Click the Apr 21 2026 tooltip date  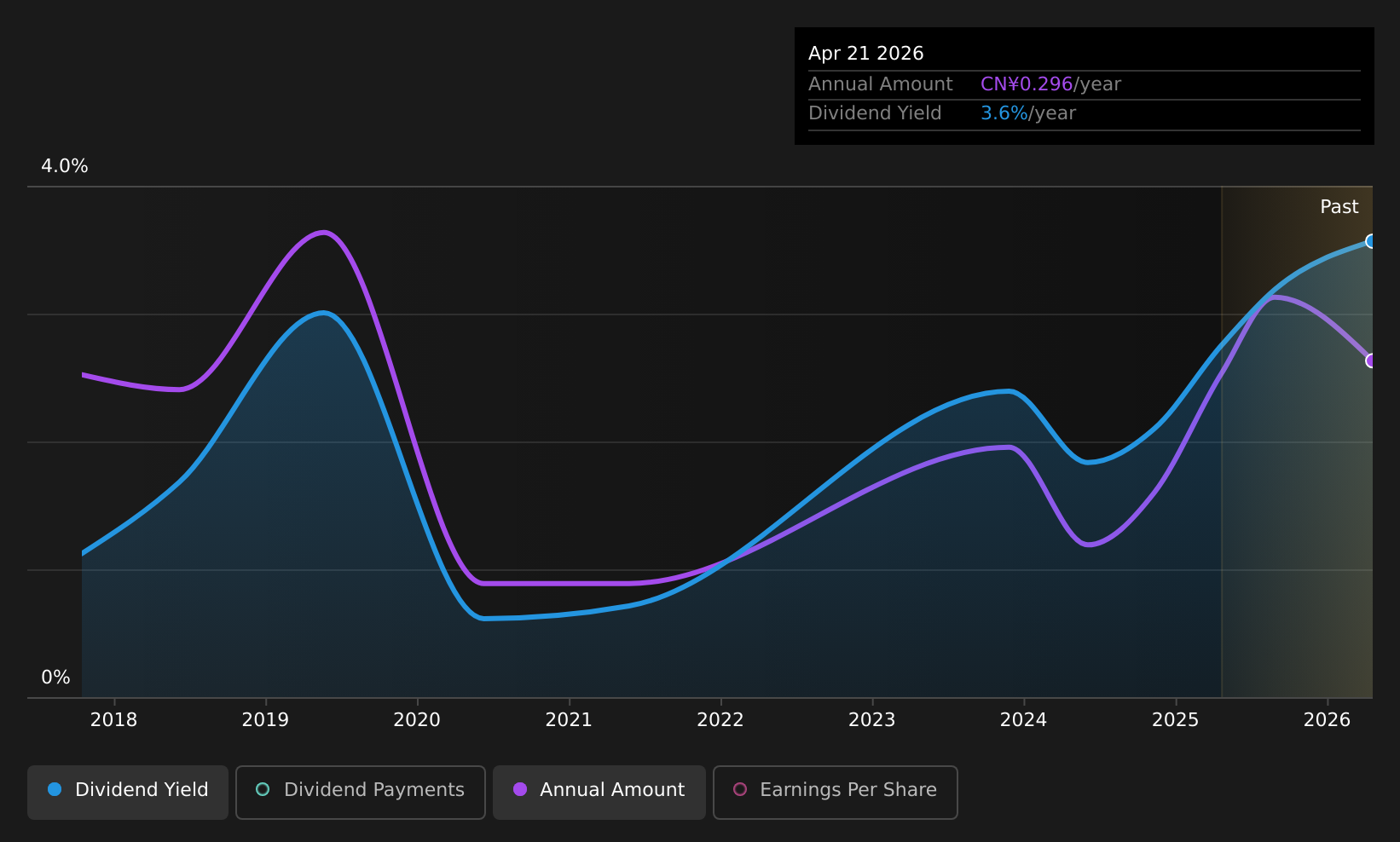866,54
